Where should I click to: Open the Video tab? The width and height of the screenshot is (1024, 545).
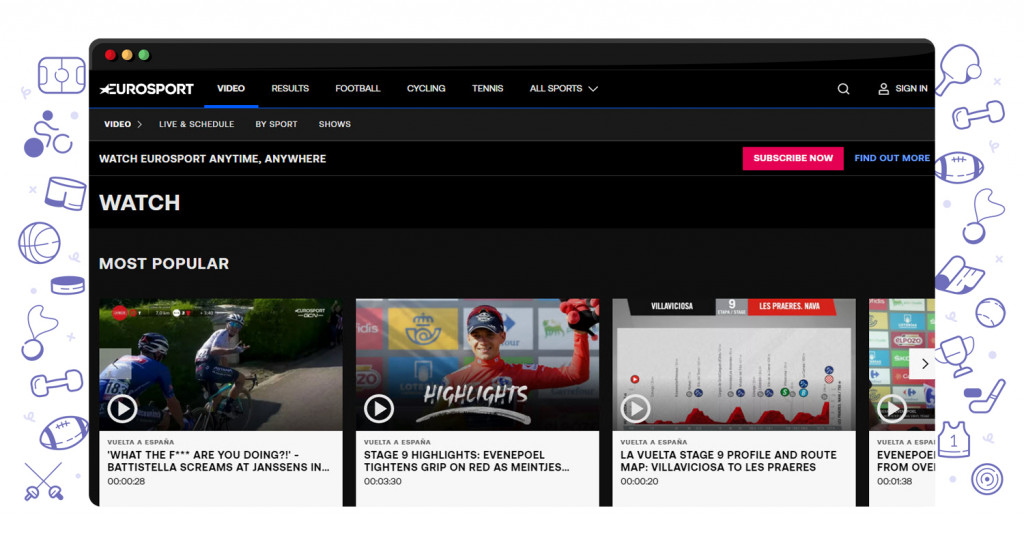point(231,89)
